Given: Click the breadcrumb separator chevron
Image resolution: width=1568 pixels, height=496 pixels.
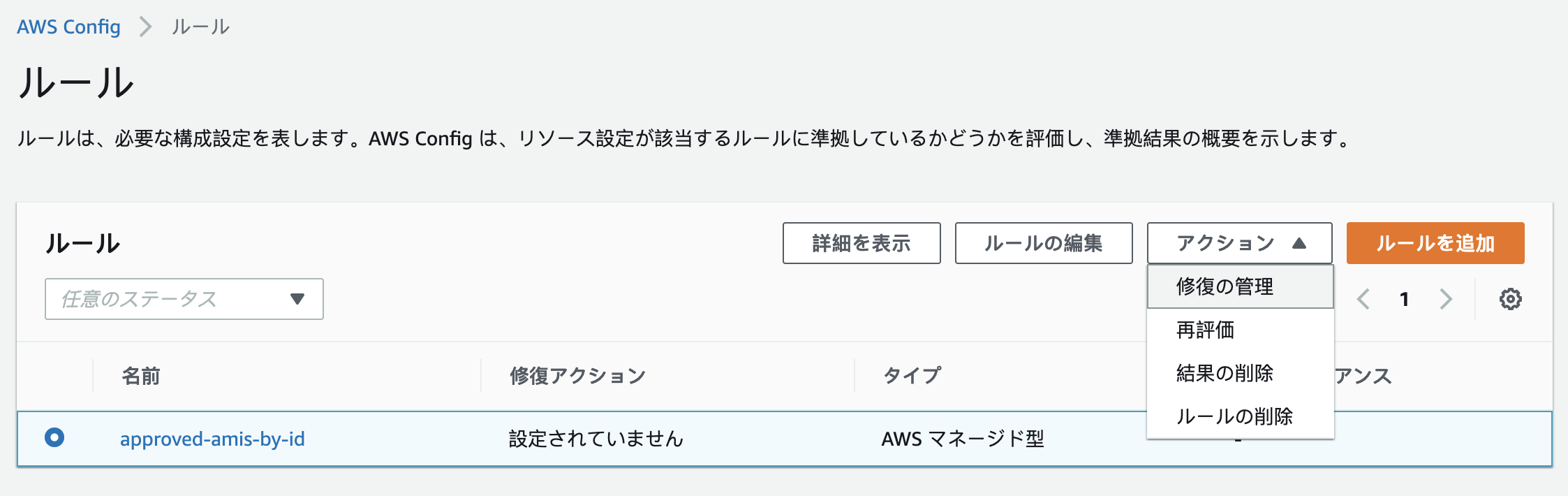Looking at the screenshot, I should 145,27.
